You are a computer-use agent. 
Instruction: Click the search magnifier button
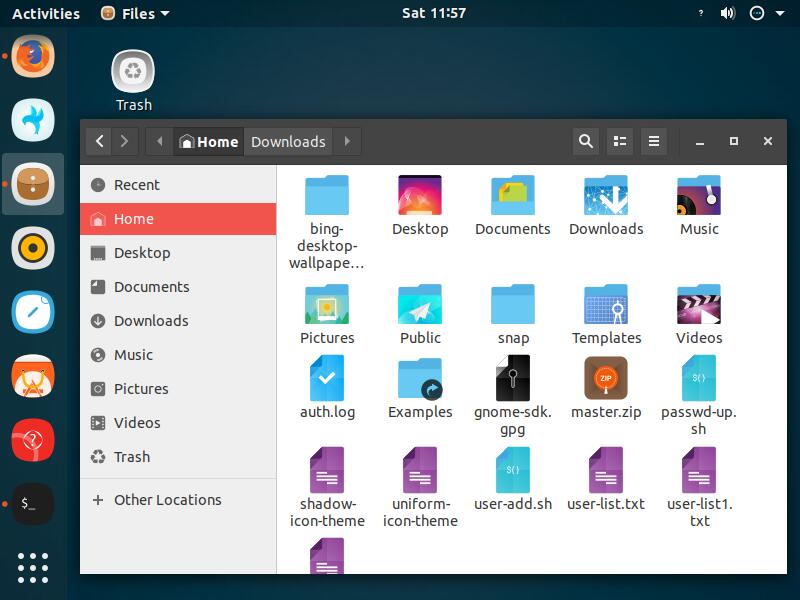(586, 141)
